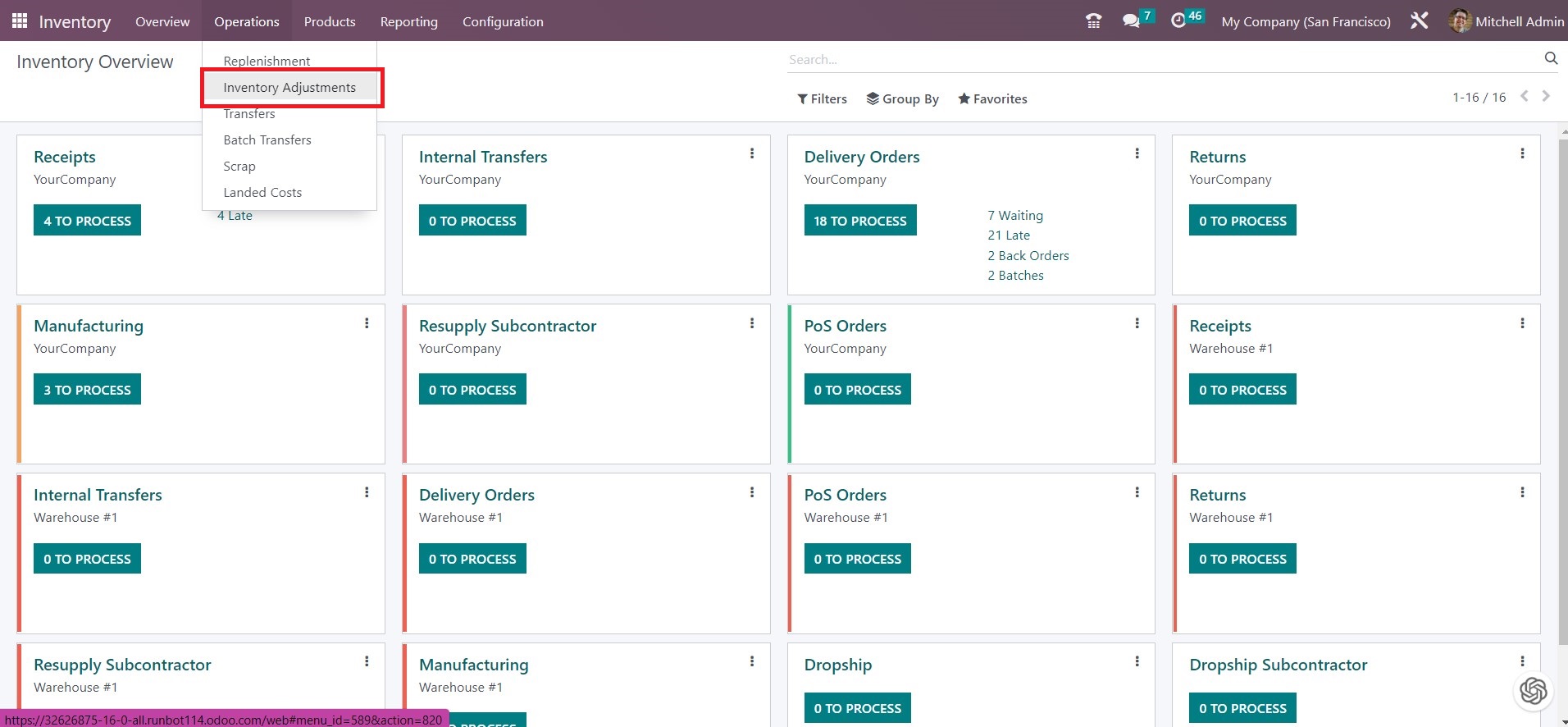Screen dimensions: 1568x727
Task: Open kebab menu on YourCompany Delivery Orders card
Action: [x=1137, y=153]
